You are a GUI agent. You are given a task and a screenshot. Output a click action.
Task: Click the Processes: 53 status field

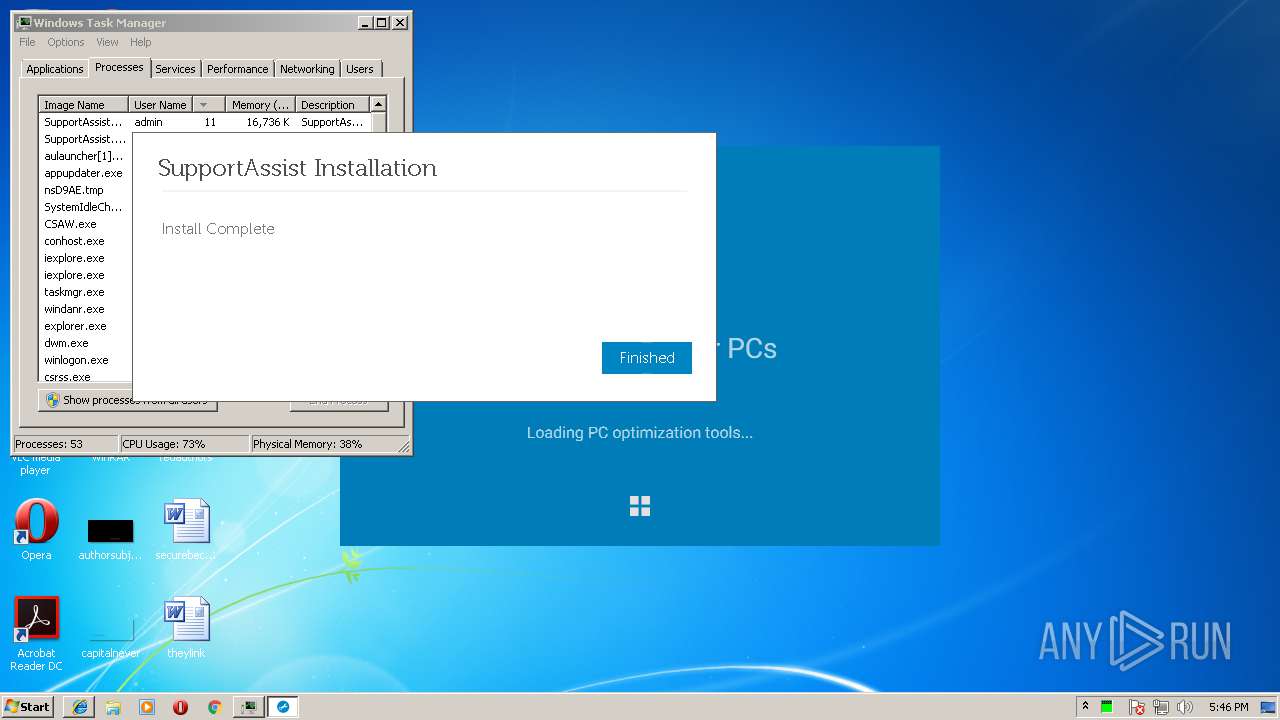[x=66, y=444]
